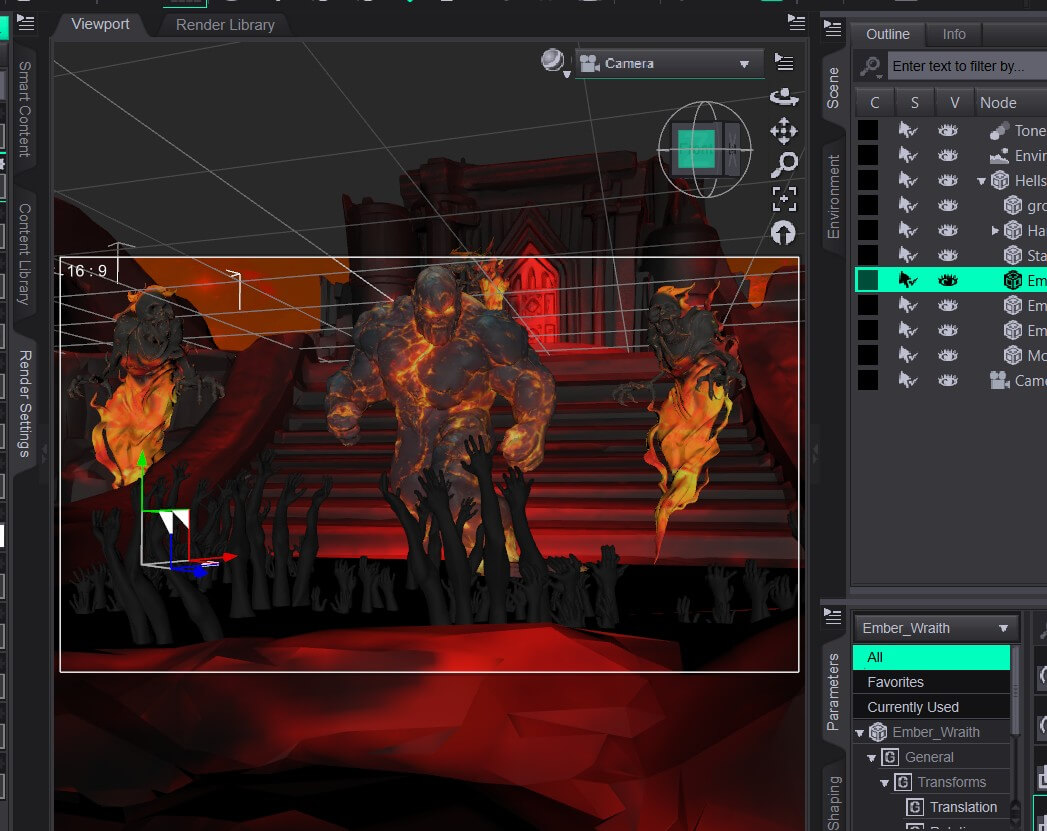Collapse the General parameters group

871,758
